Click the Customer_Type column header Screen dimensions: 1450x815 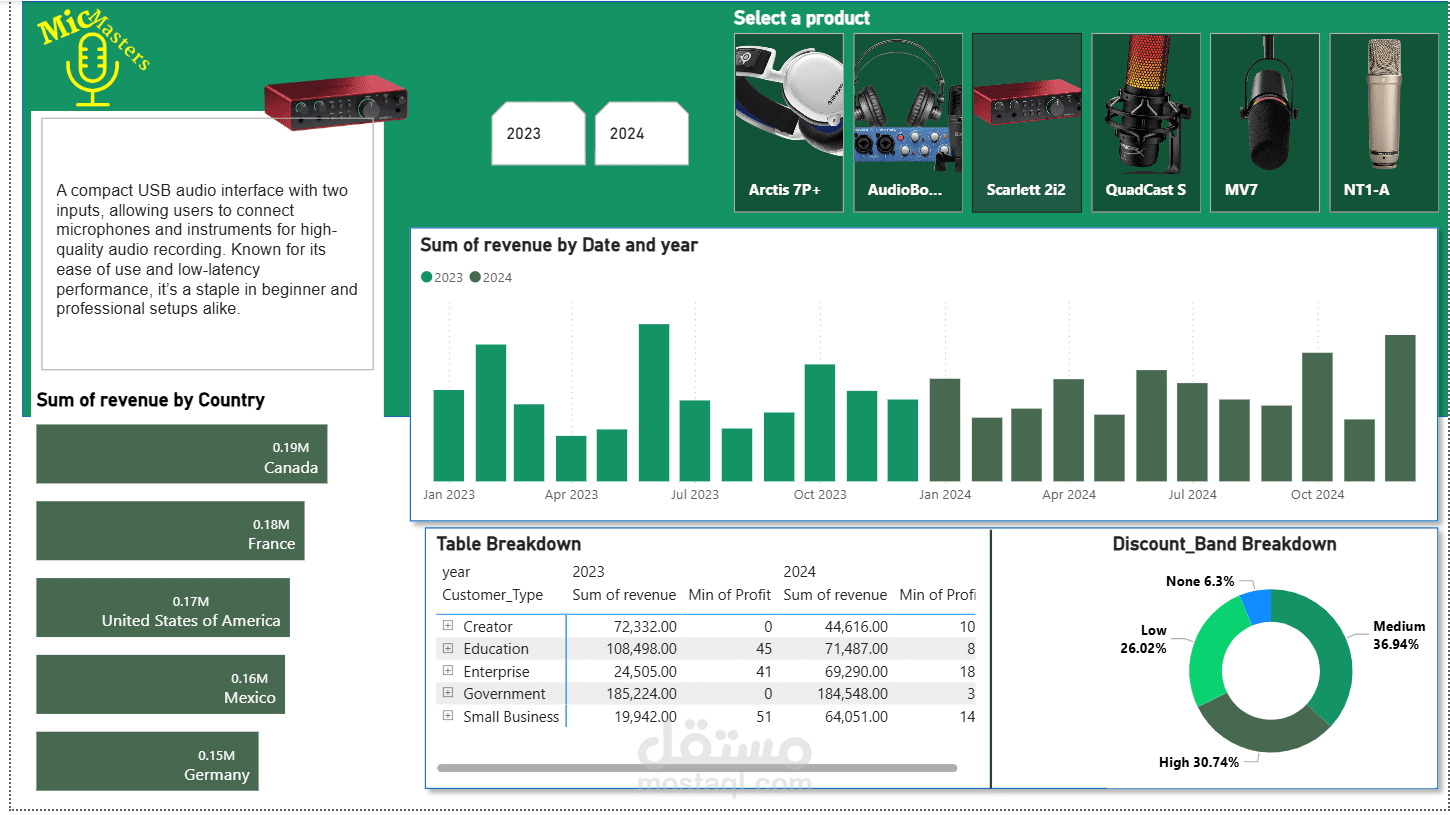492,595
